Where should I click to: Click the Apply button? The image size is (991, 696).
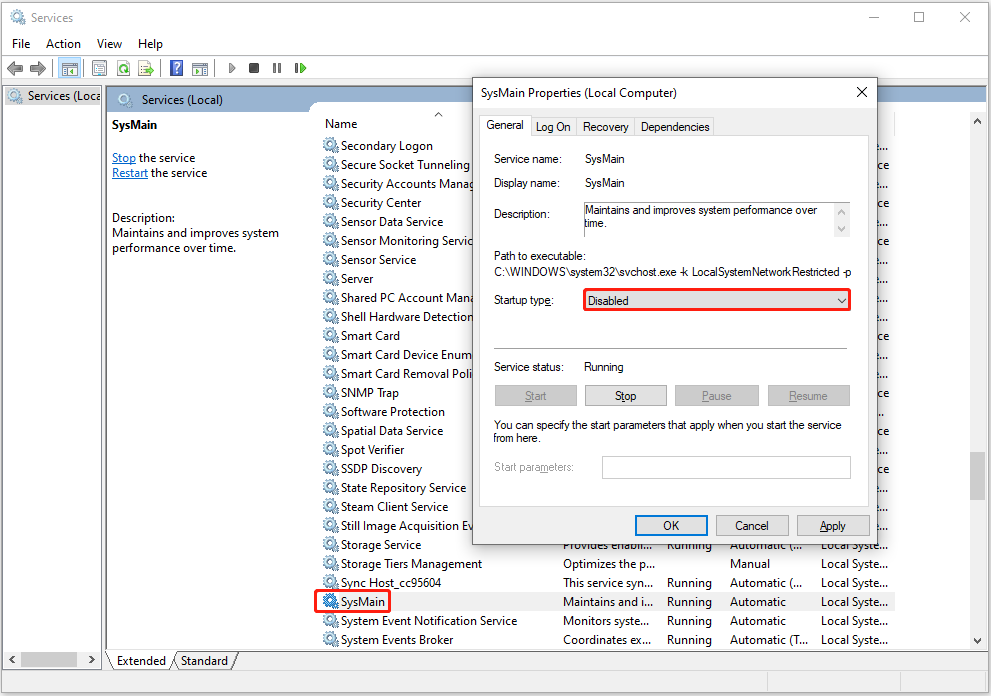pyautogui.click(x=832, y=525)
